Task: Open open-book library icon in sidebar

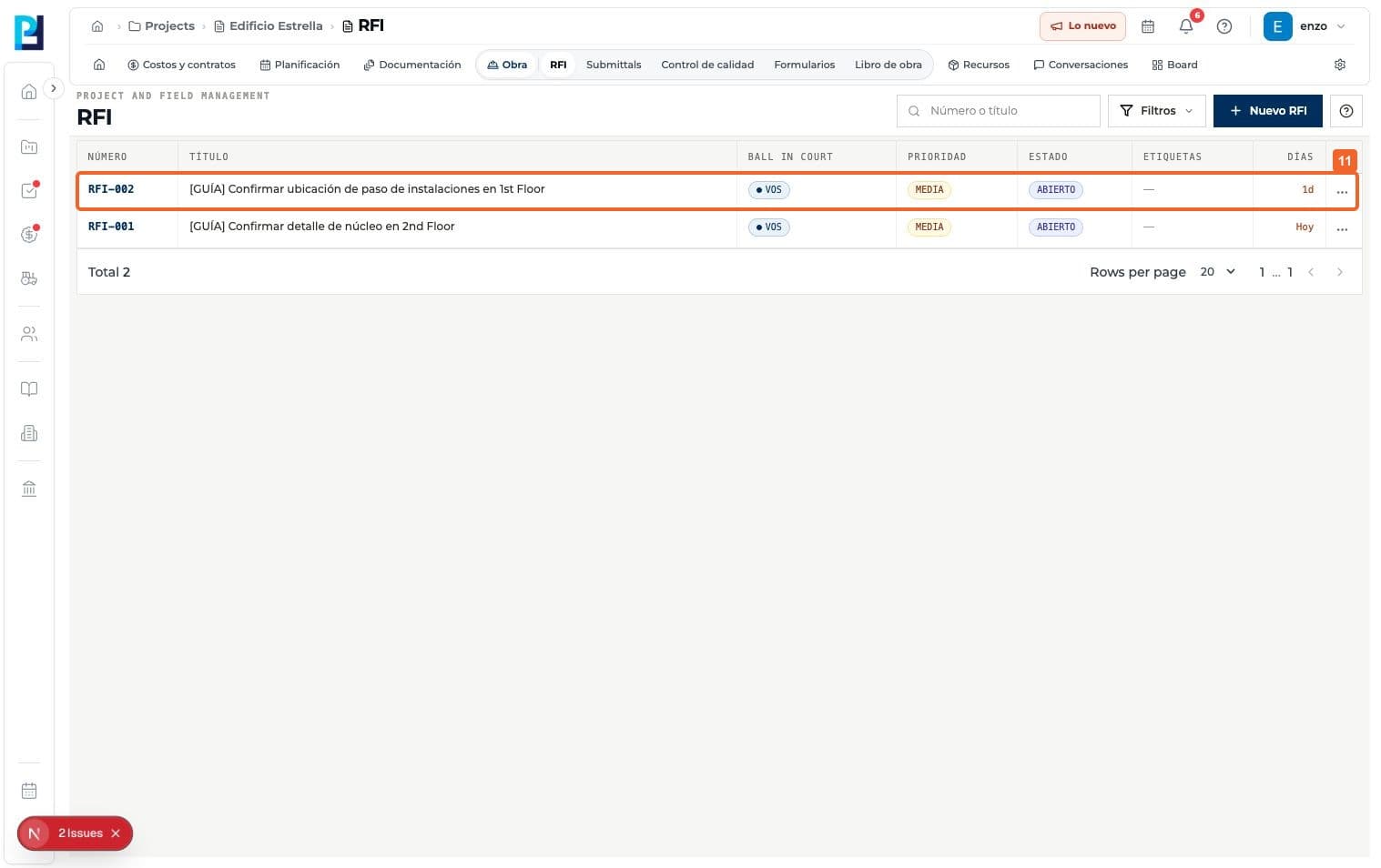Action: pos(29,389)
